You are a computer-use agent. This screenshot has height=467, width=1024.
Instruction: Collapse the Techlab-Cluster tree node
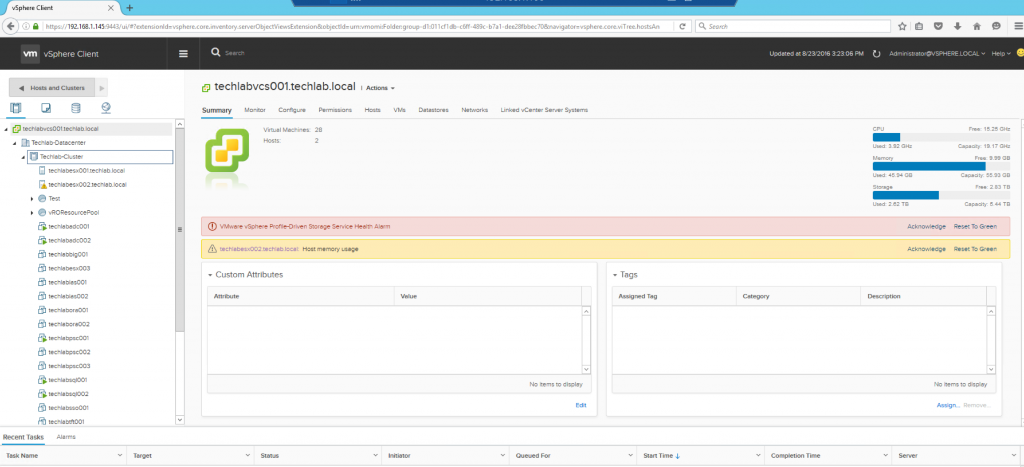tap(23, 157)
